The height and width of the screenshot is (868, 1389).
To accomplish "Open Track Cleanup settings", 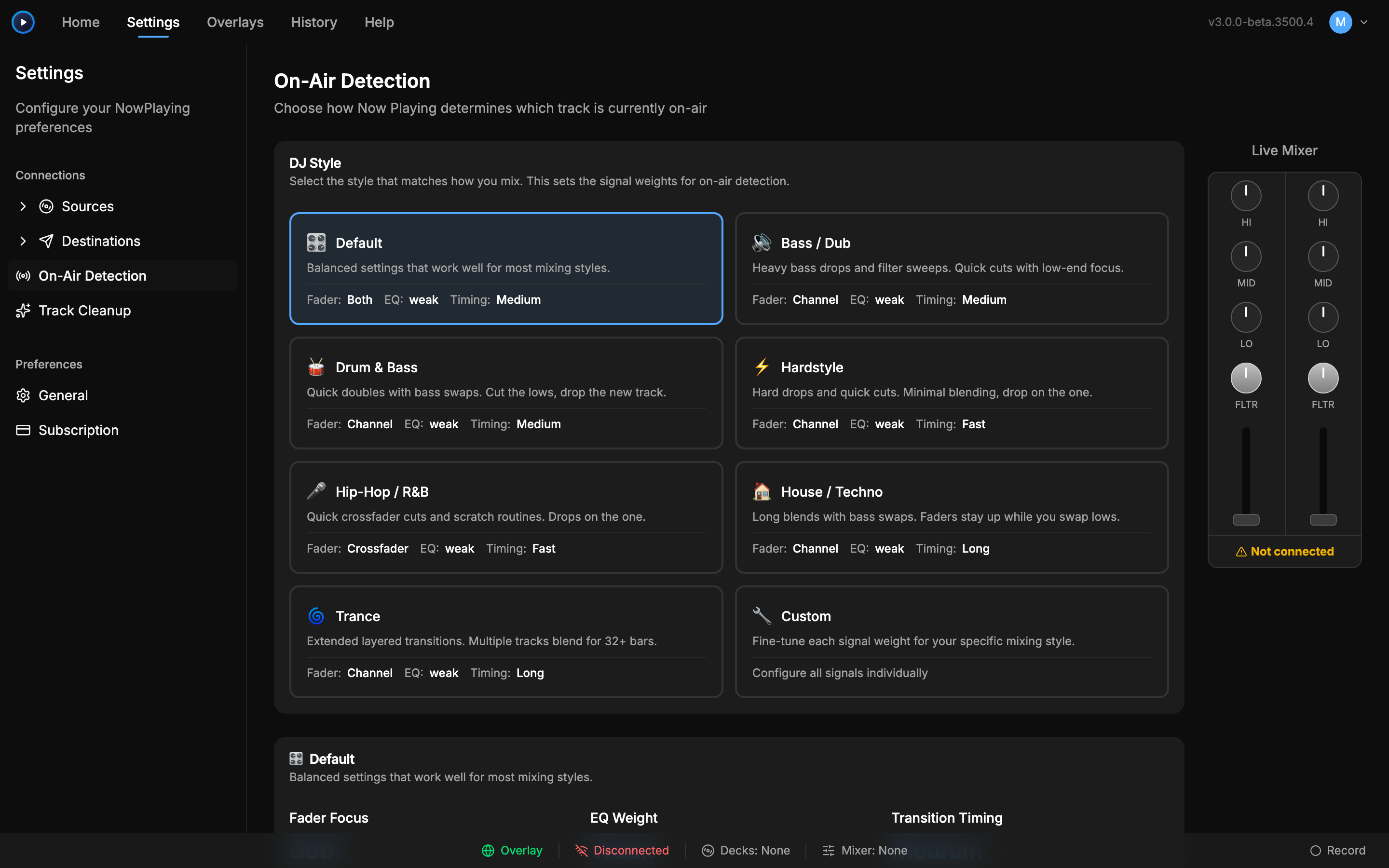I will 123,311.
